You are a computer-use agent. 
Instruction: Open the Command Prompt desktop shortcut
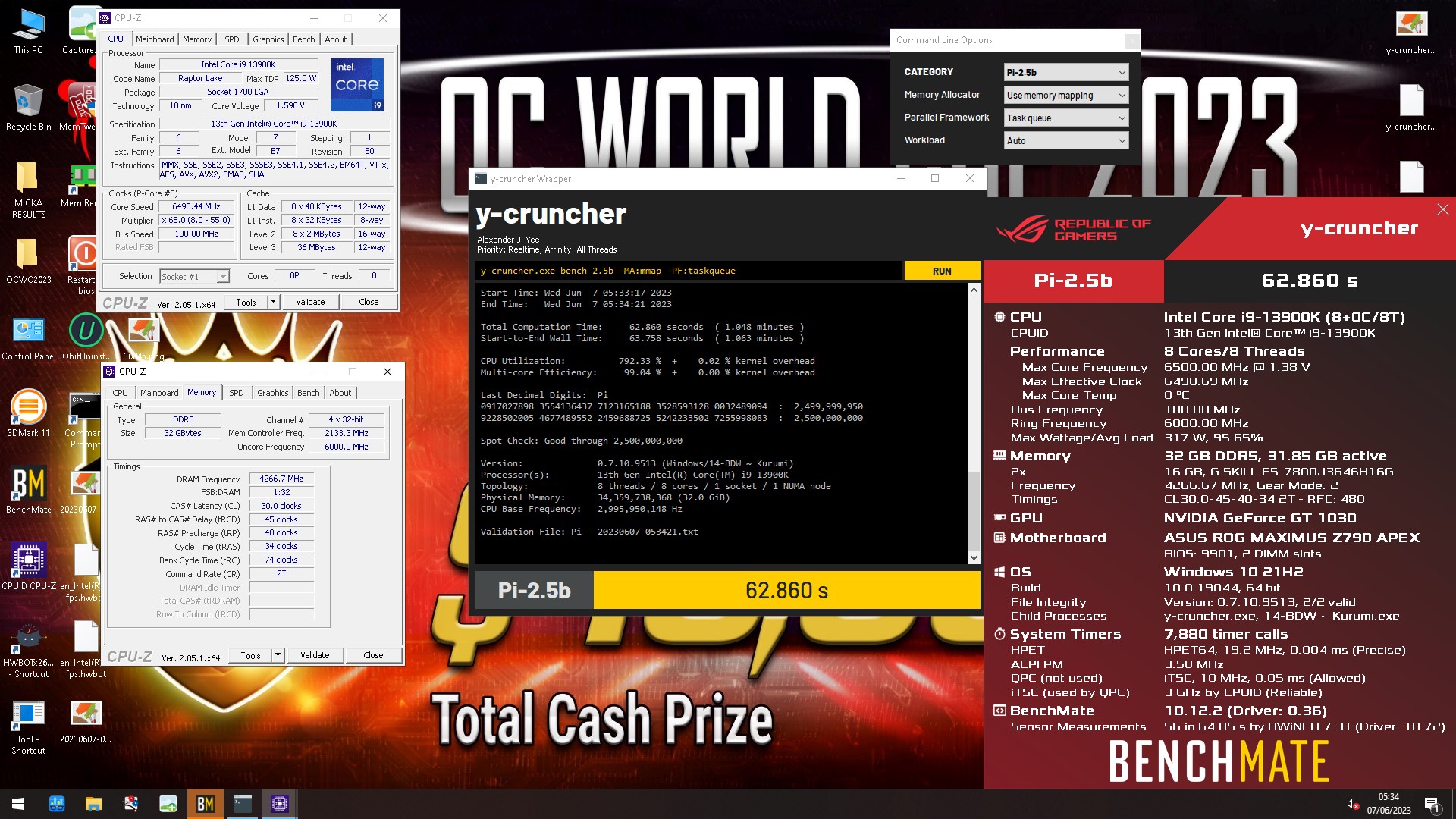tap(83, 419)
